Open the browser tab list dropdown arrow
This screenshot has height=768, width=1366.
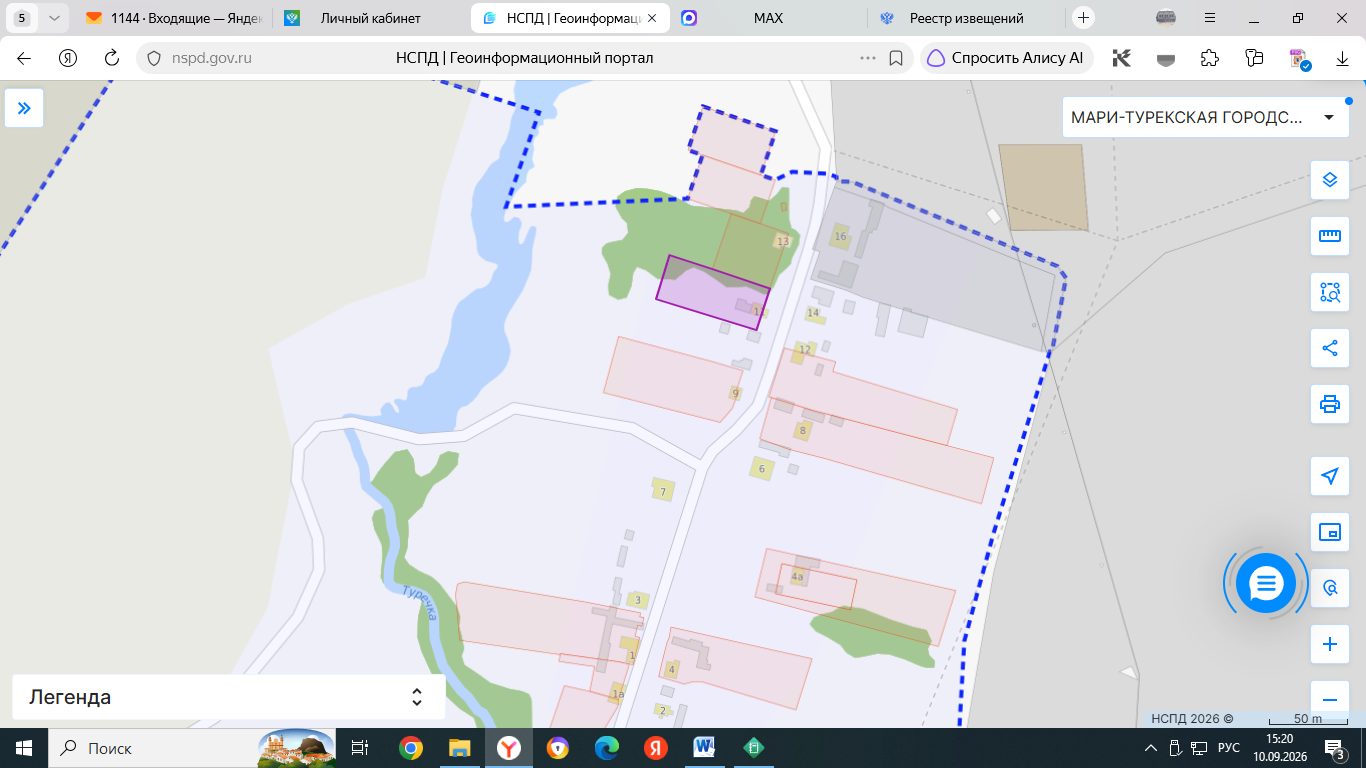pos(54,18)
